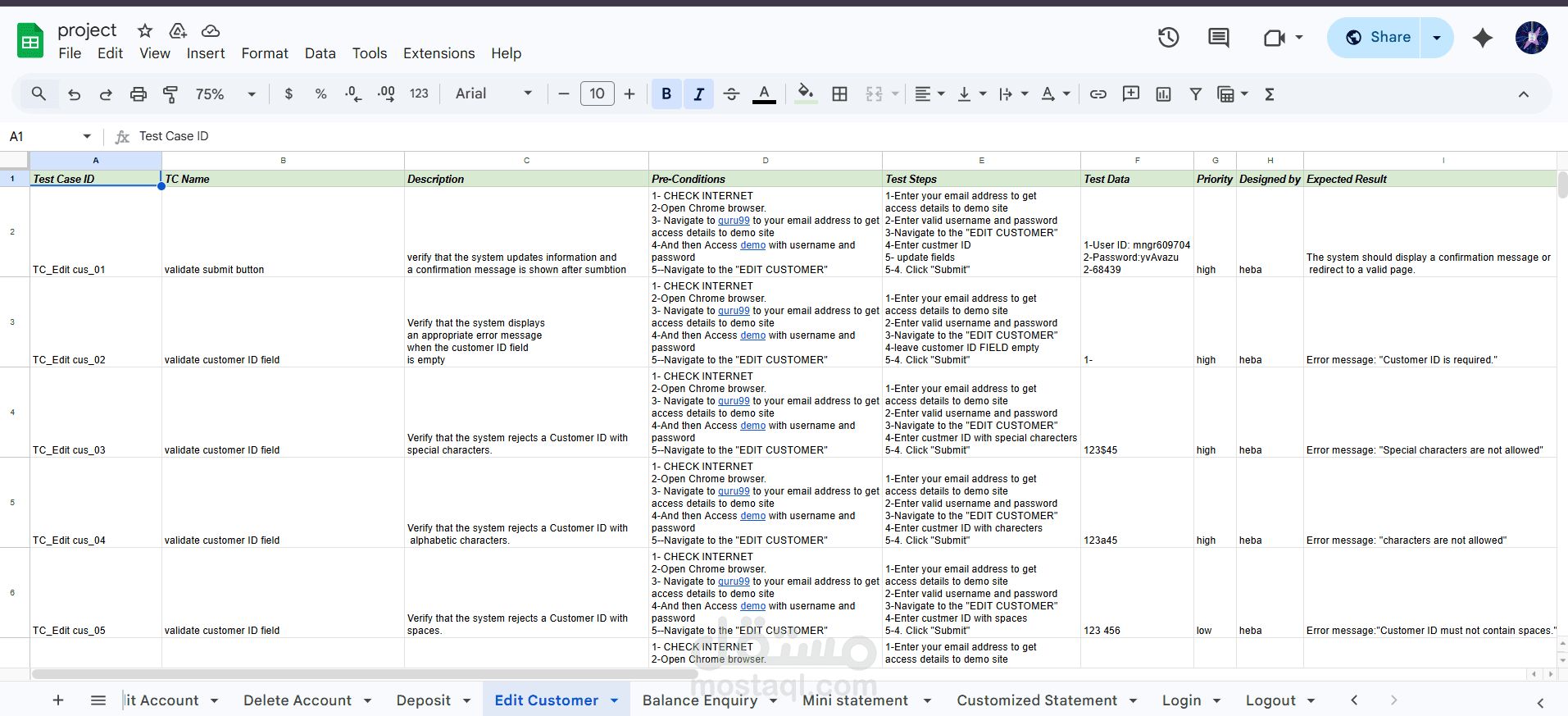Insert a chart
The width and height of the screenshot is (1568, 716).
tap(1163, 94)
